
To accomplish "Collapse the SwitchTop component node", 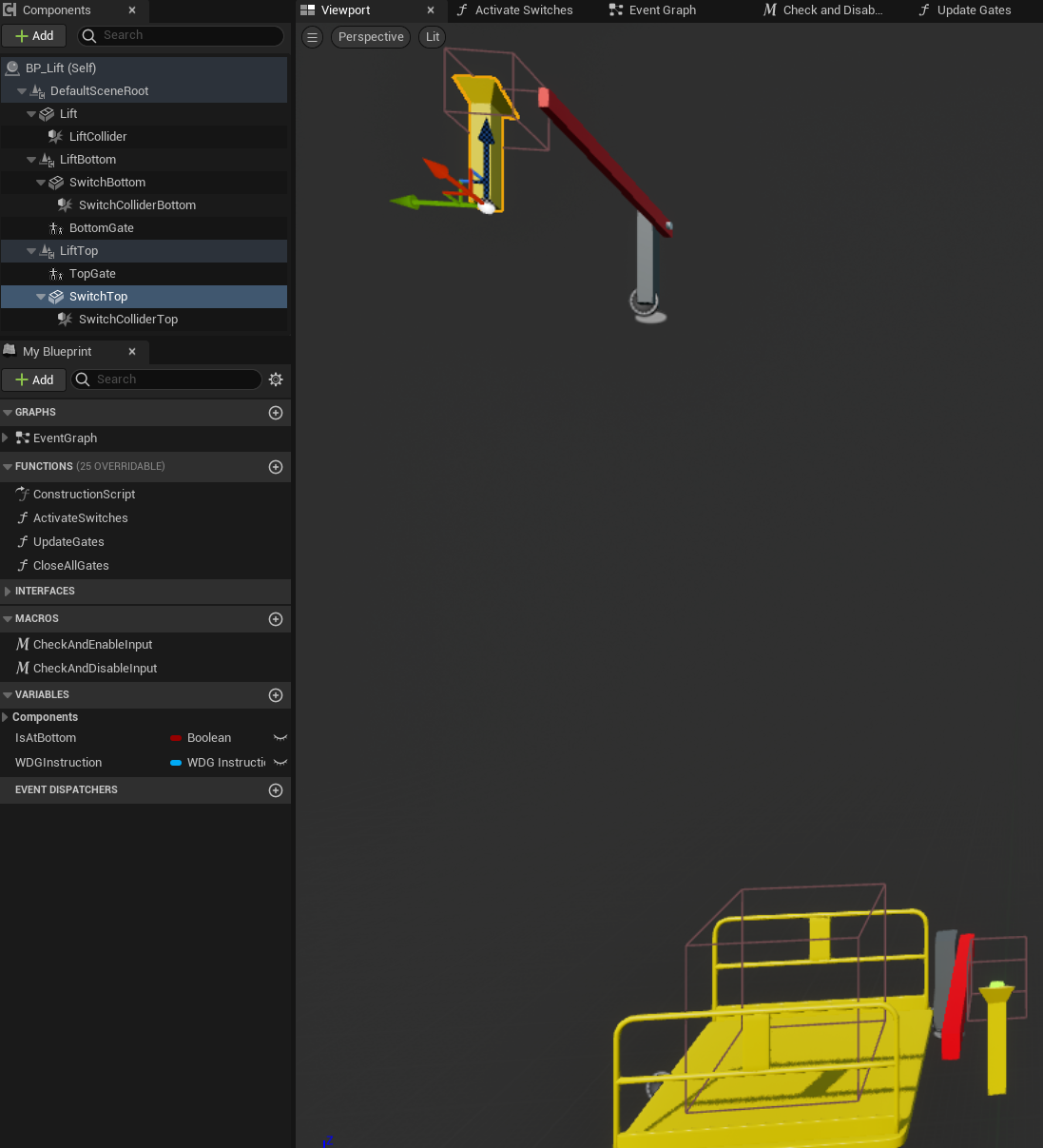I will [x=41, y=297].
